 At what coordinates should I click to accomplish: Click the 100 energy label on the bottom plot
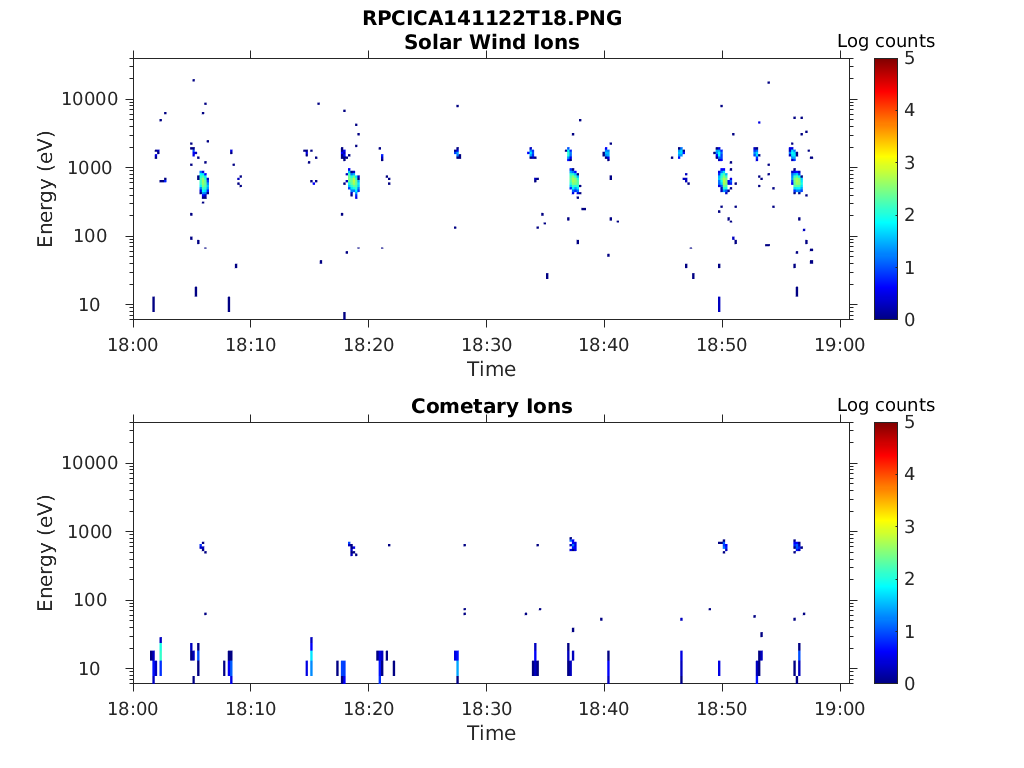coord(90,600)
